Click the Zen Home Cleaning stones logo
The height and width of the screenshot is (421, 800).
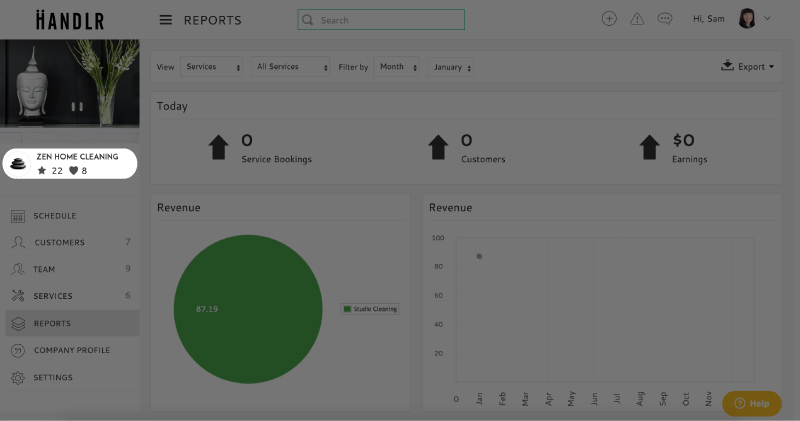[18, 163]
